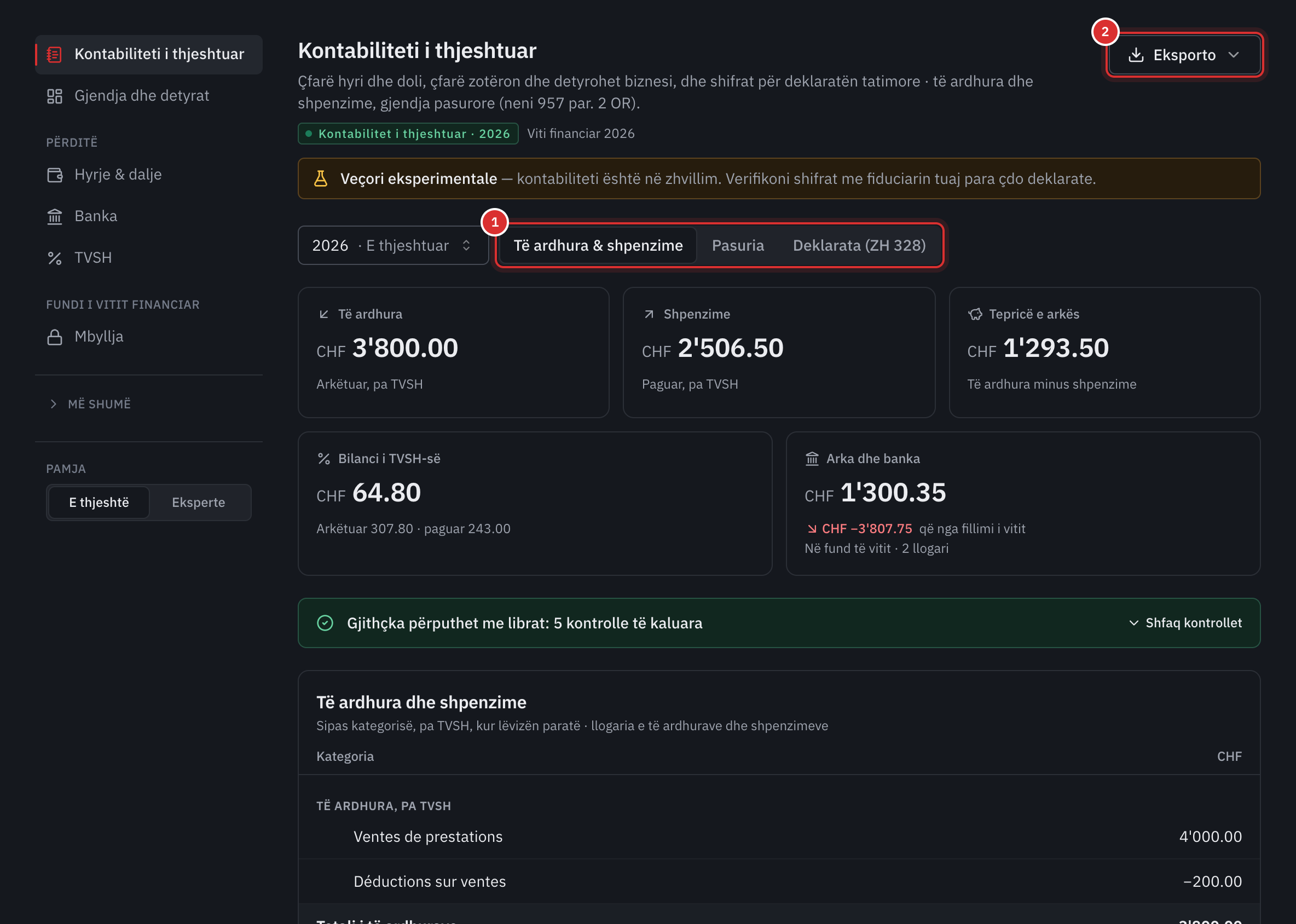1296x924 pixels.
Task: Click the CHF 64.80 VAT balance
Action: pos(368,493)
